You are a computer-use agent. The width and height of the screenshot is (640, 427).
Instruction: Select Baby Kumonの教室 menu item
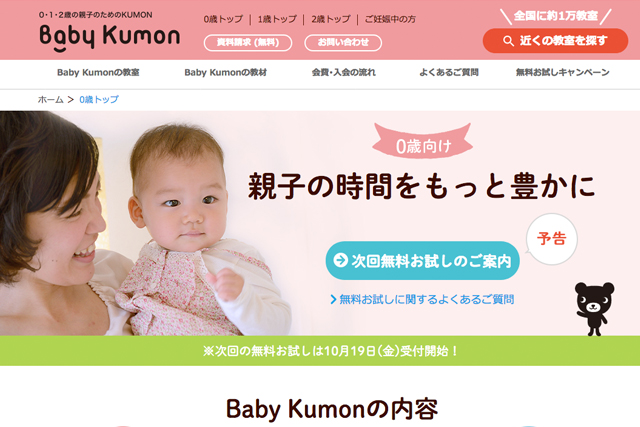(98, 73)
